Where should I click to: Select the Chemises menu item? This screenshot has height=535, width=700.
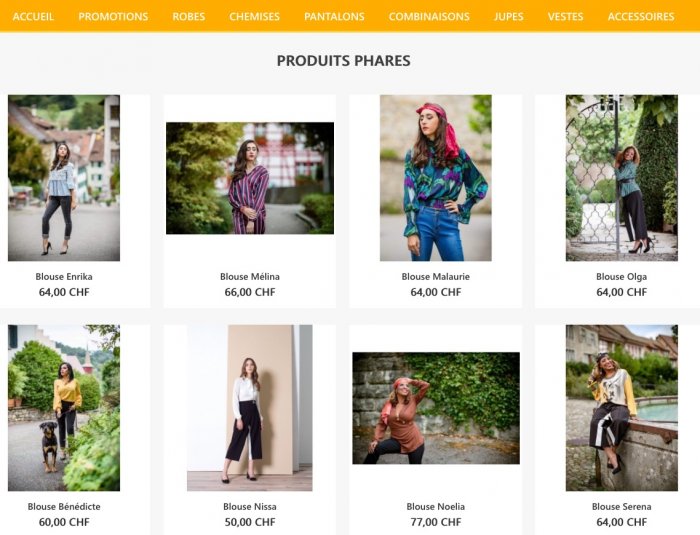[x=254, y=17]
